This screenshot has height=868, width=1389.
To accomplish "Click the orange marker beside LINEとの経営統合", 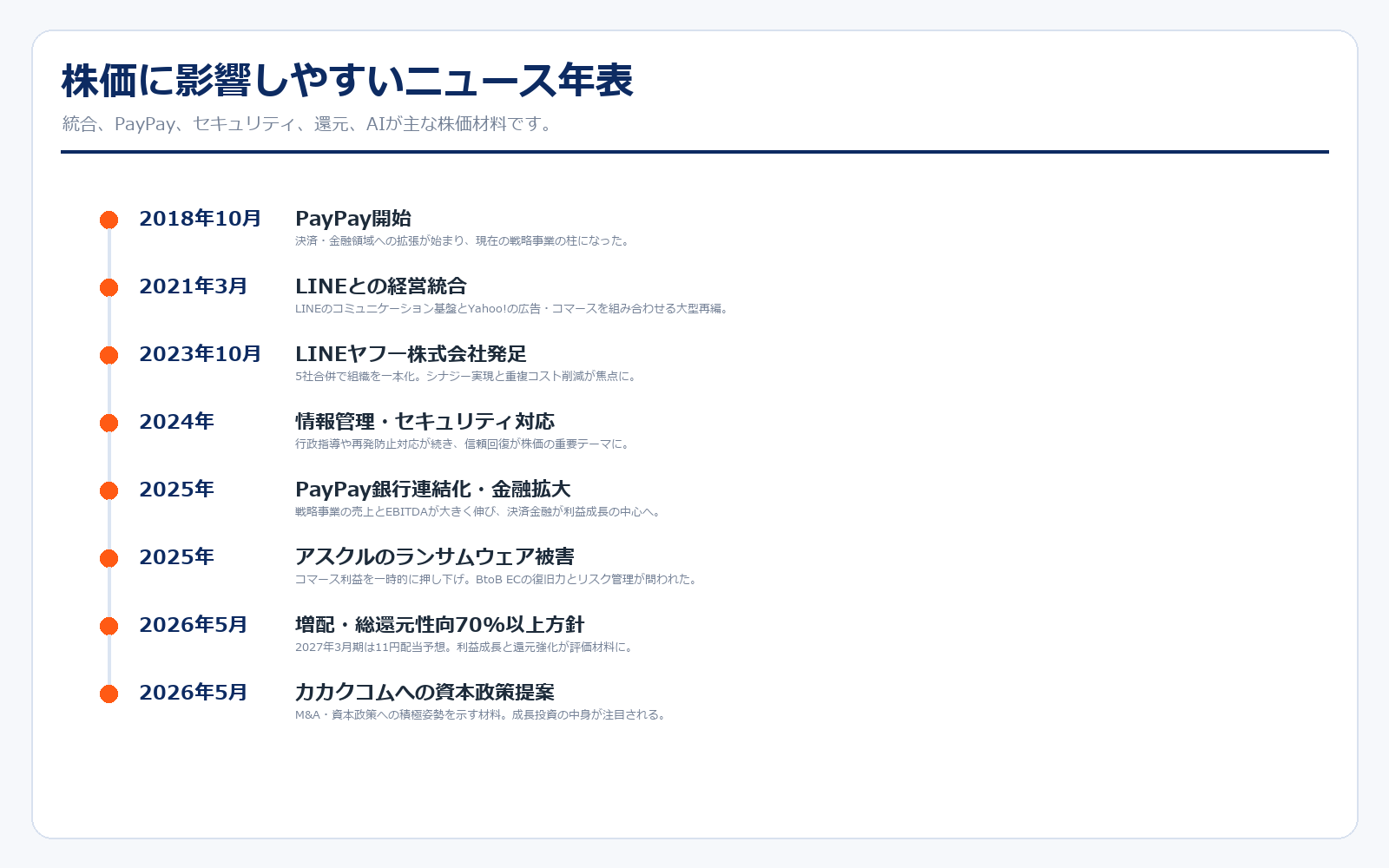I will pyautogui.click(x=109, y=287).
